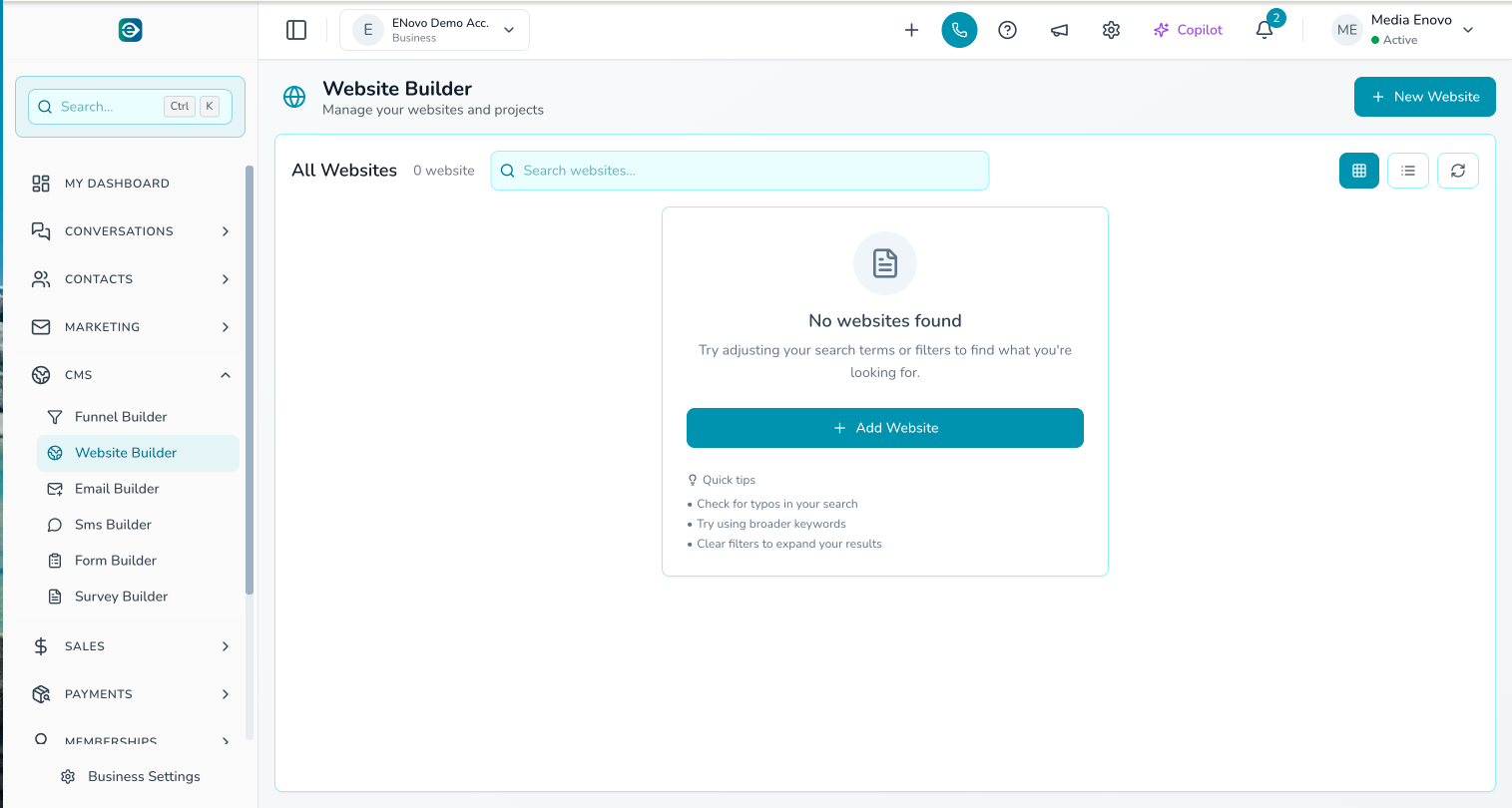Open the Copilot assistant
Viewport: 1512px width, 808px height.
1187,30
